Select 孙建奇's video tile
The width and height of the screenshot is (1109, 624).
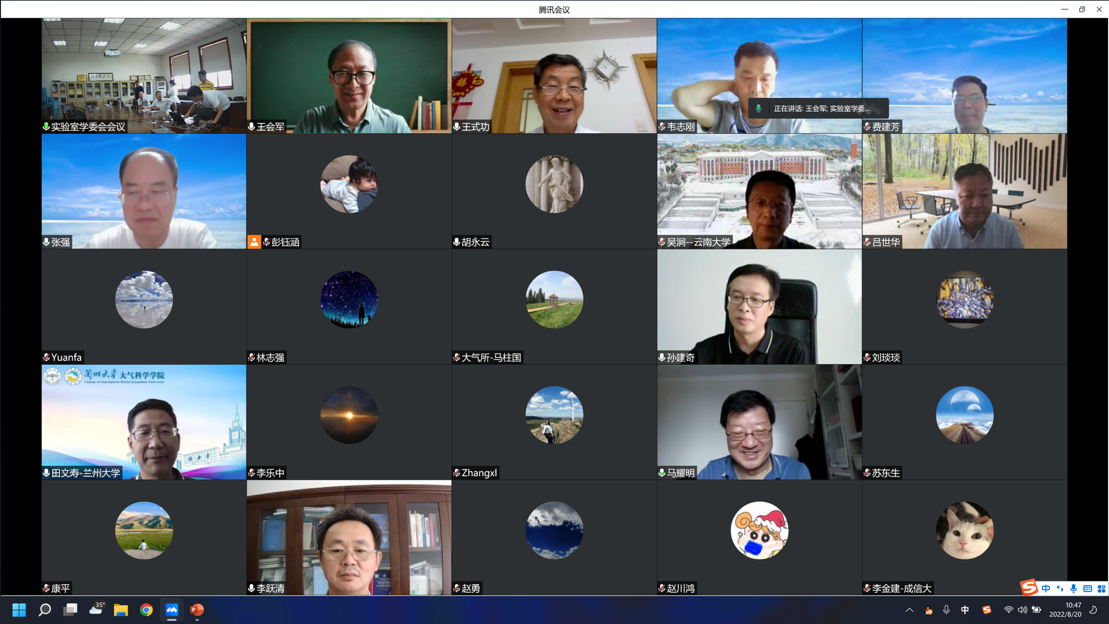759,306
